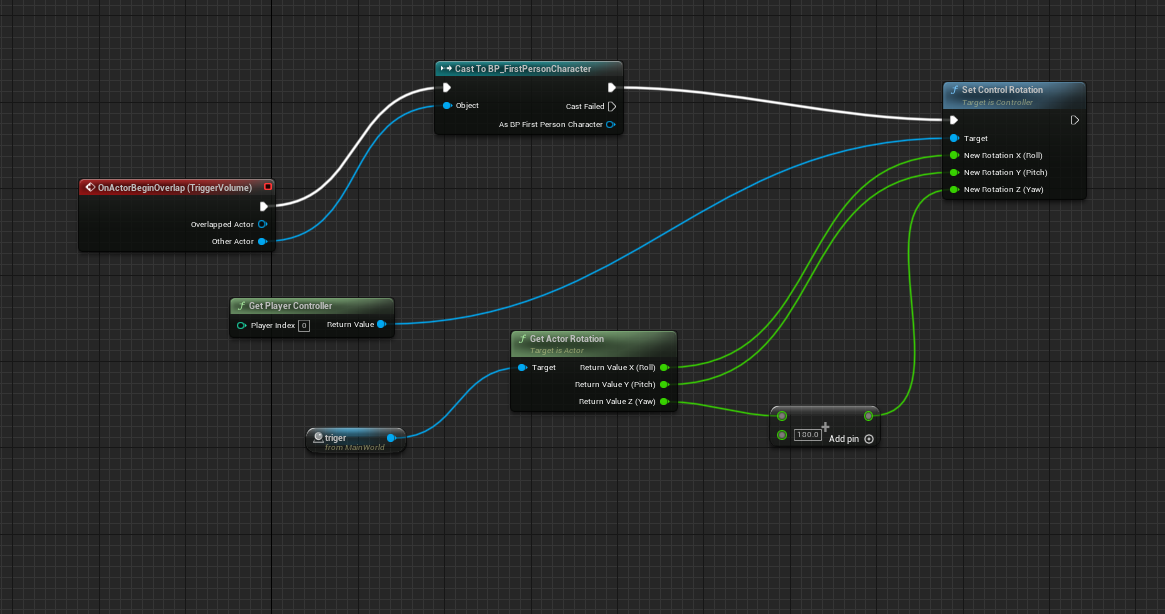Viewport: 1165px width, 614px height.
Task: Select the New Rotation Z (Yaw) pin
Action: pos(954,190)
